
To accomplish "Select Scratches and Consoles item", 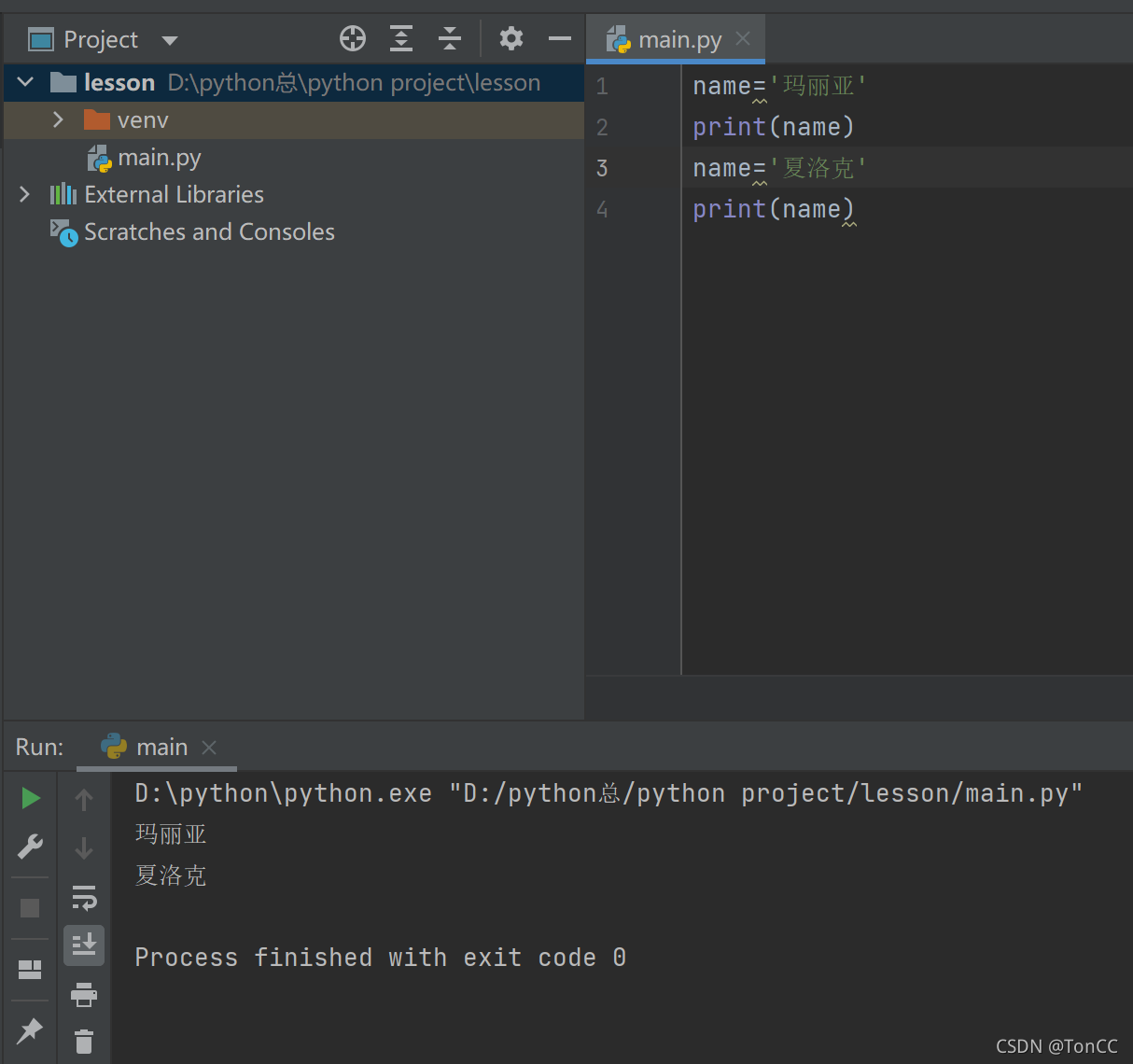I will pos(192,231).
